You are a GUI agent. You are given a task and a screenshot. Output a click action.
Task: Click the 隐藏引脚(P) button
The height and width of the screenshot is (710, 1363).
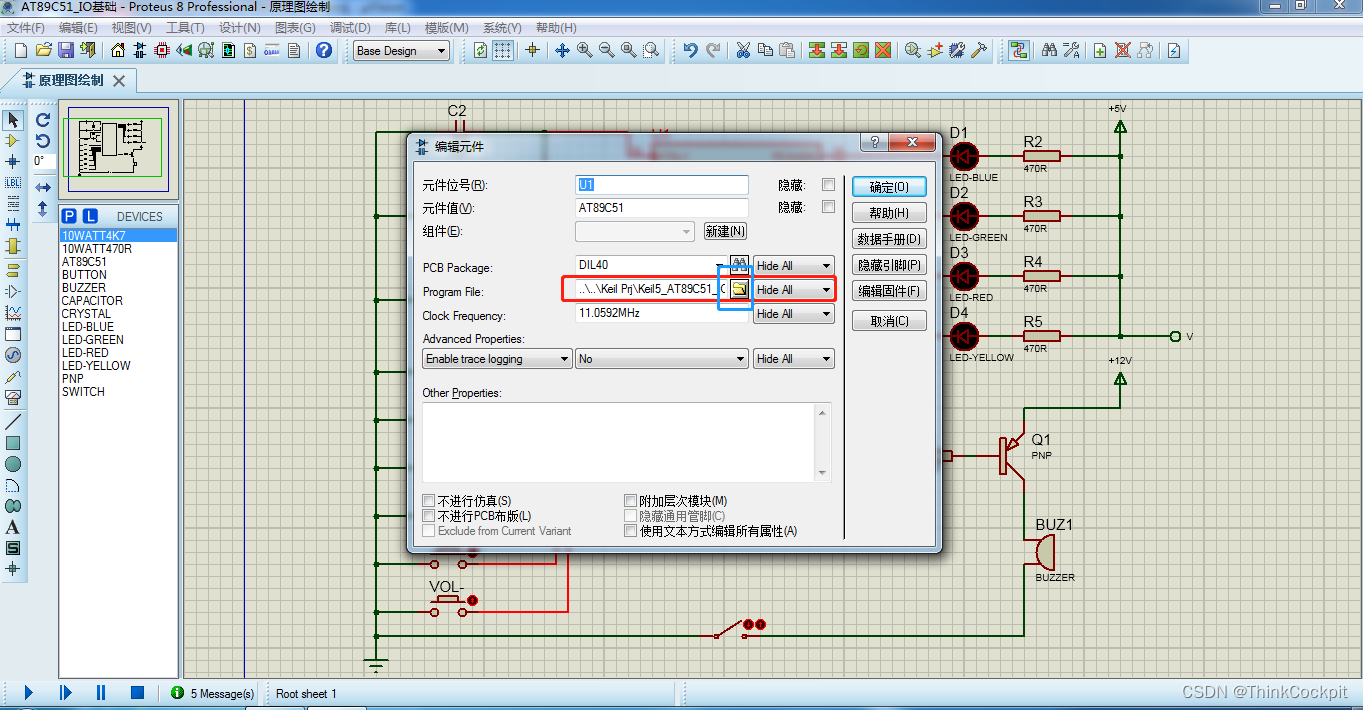tap(889, 265)
